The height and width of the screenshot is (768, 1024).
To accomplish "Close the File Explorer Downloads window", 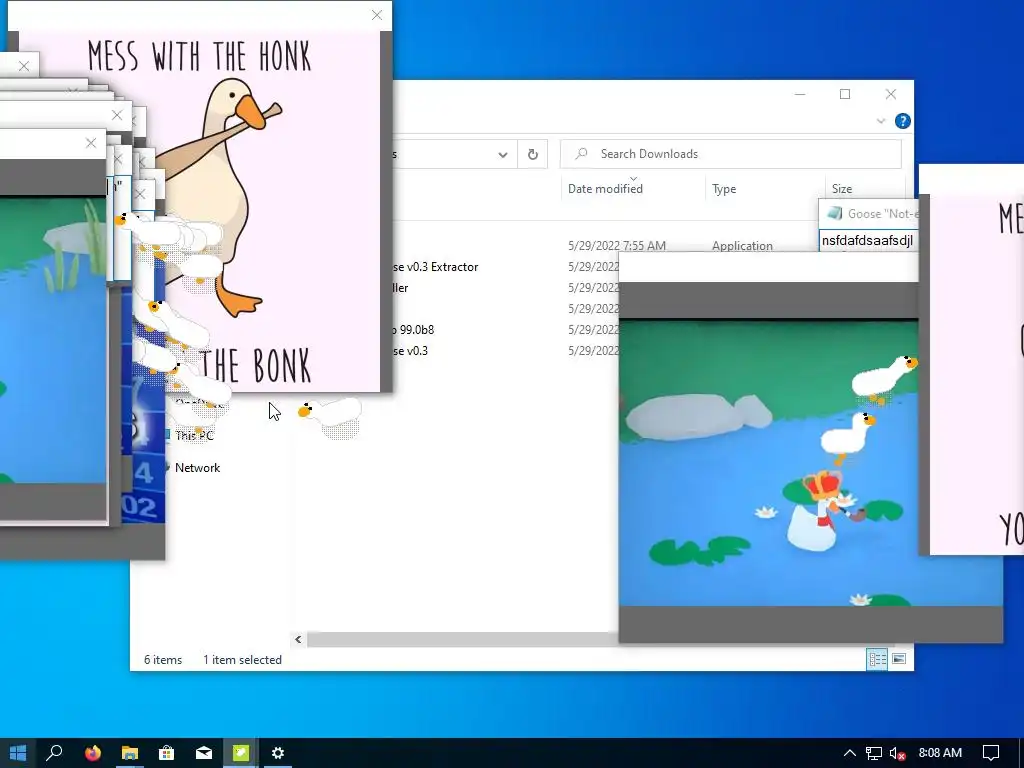I will point(891,94).
